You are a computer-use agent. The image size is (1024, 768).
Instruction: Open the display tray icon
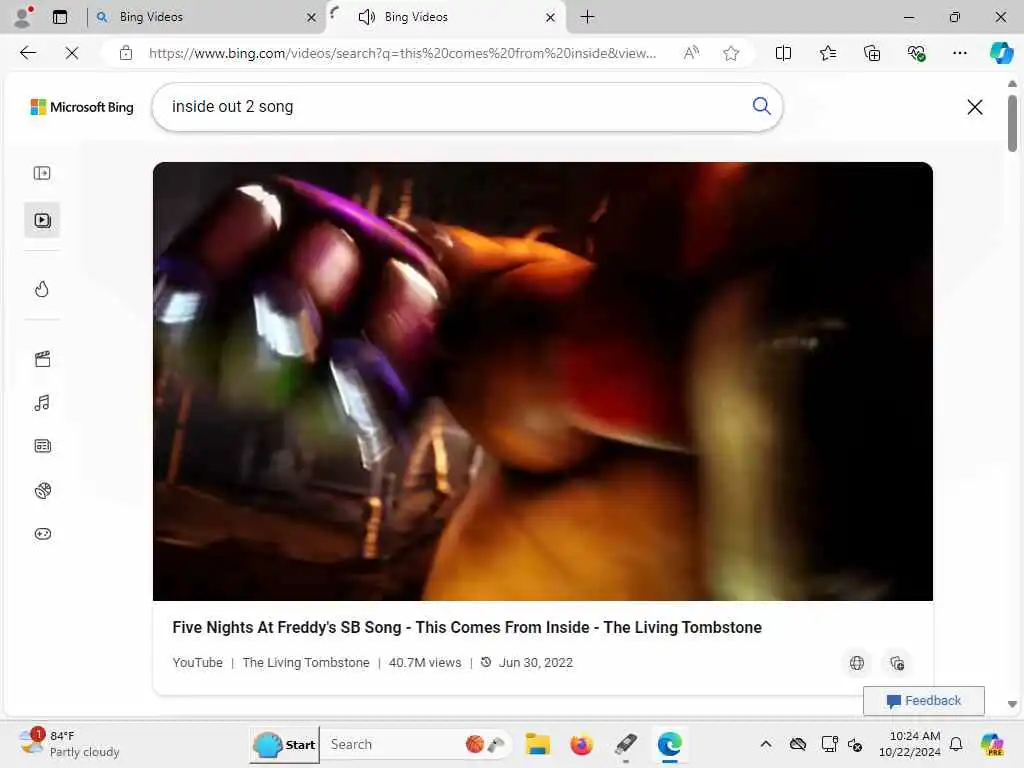(829, 744)
